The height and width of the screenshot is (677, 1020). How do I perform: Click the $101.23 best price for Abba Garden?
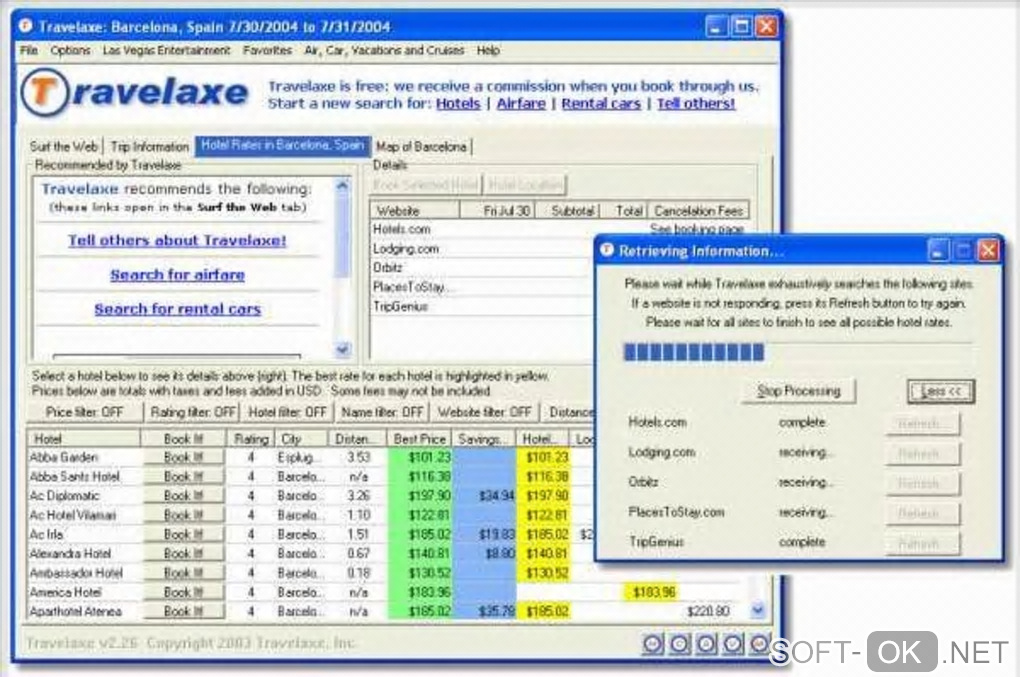(x=420, y=457)
